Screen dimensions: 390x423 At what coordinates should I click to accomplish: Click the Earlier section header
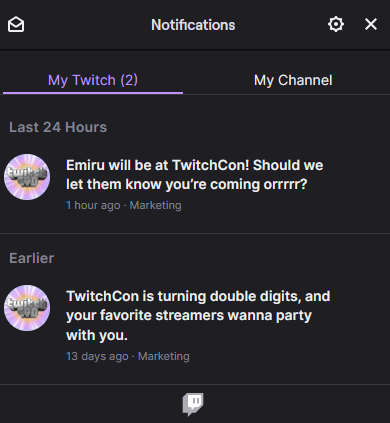[x=31, y=258]
